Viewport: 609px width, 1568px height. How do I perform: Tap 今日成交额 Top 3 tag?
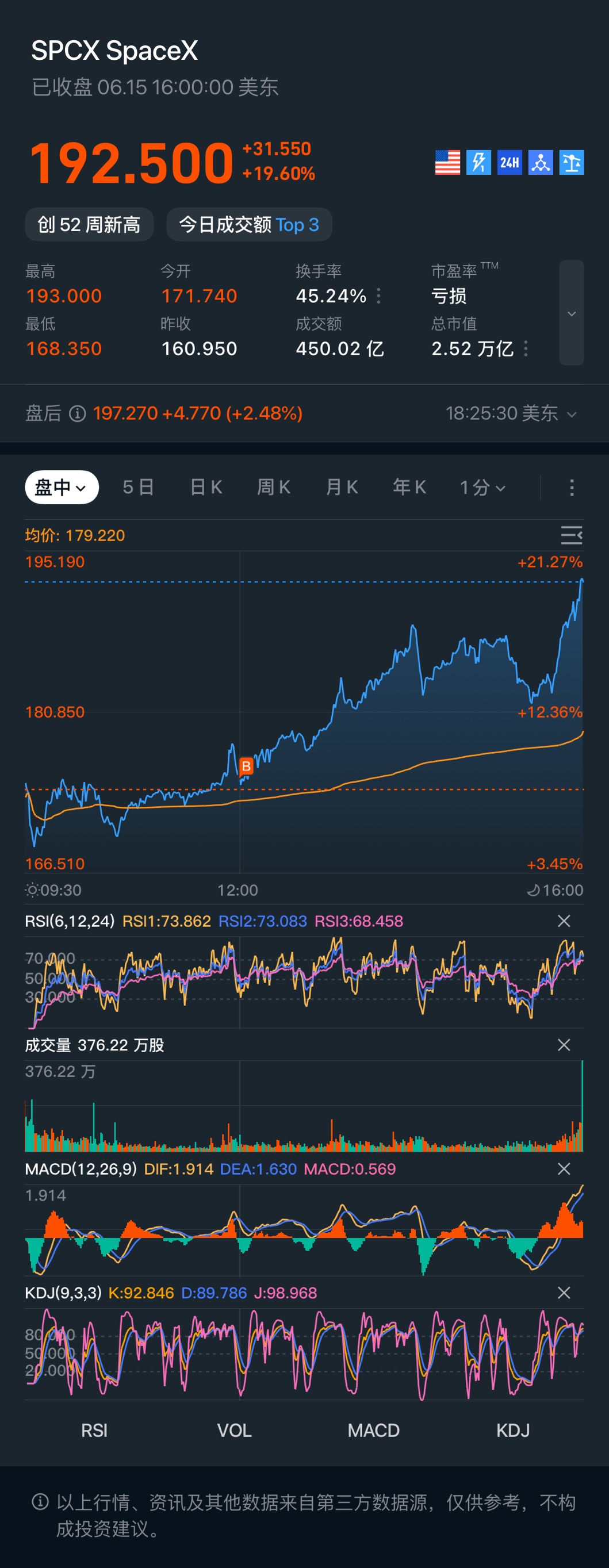click(249, 225)
